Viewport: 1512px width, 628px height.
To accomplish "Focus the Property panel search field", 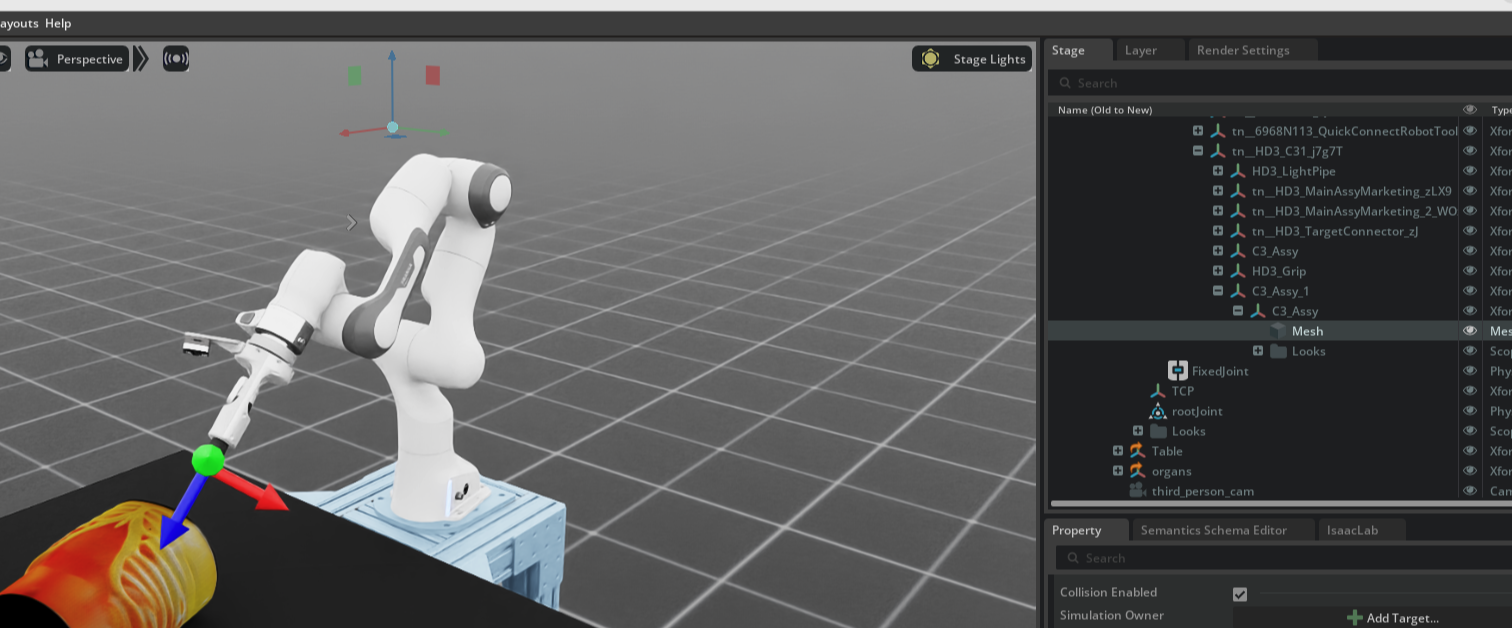I will tap(1283, 558).
